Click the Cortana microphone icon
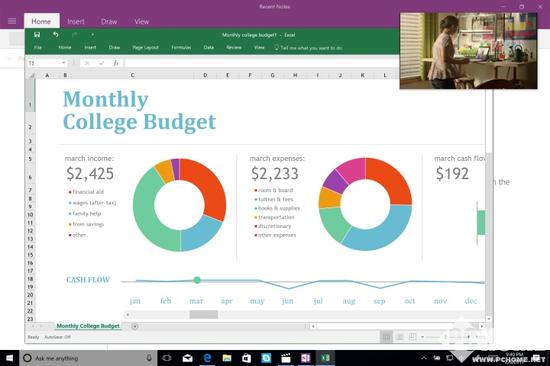 pos(149,358)
